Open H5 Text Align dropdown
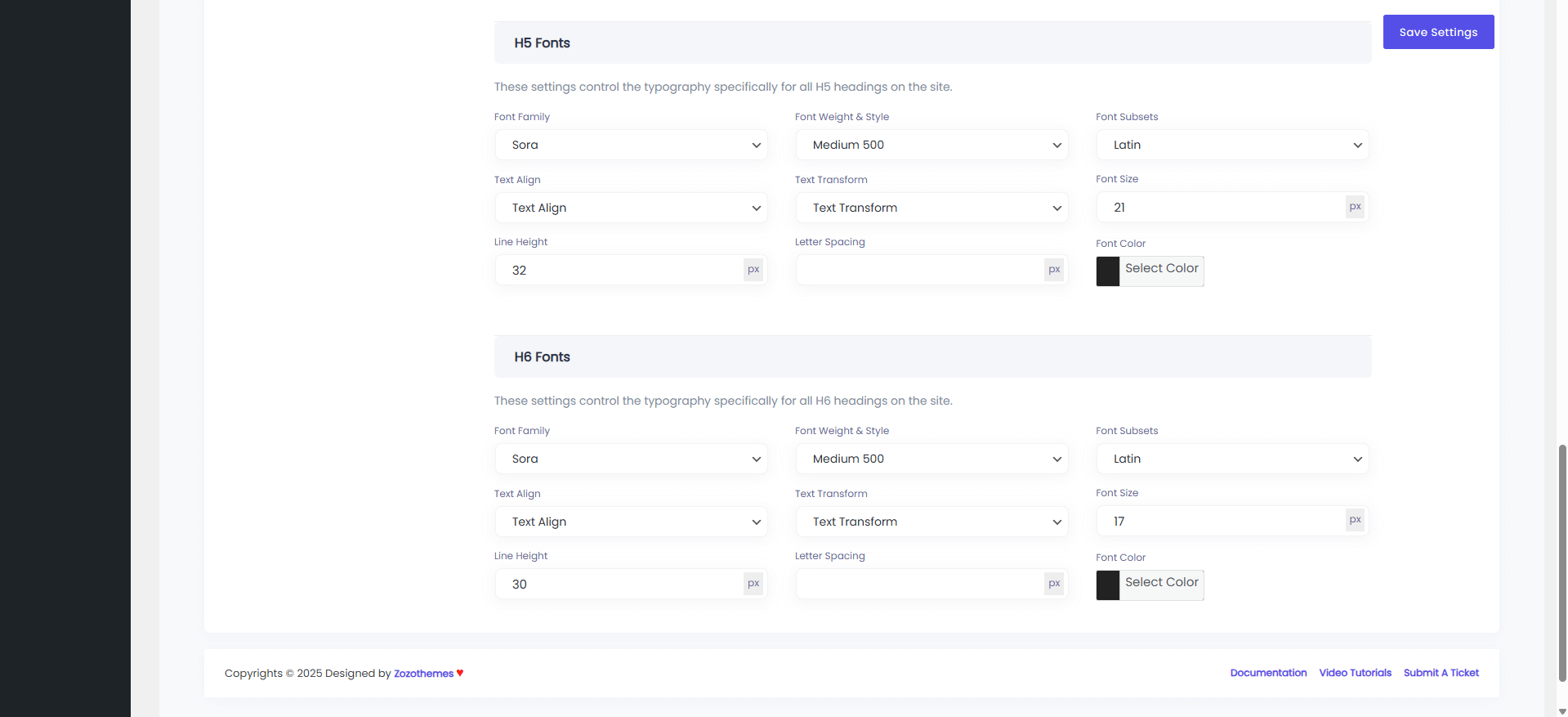 tap(631, 208)
